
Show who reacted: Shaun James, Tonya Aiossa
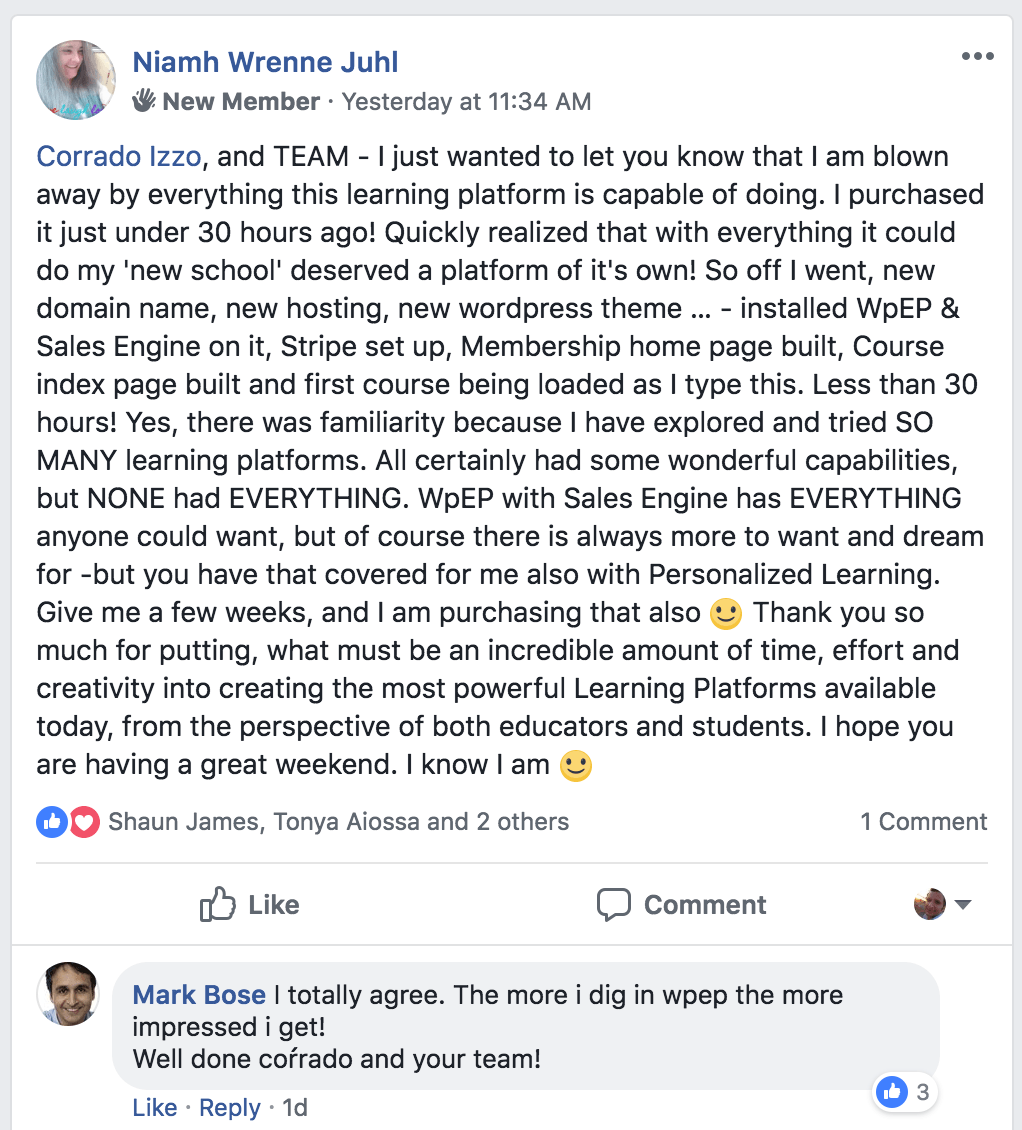point(338,822)
